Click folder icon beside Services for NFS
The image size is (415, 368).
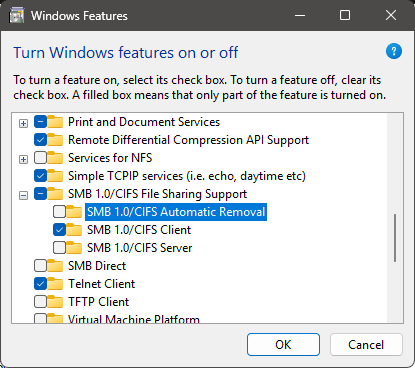tap(55, 158)
